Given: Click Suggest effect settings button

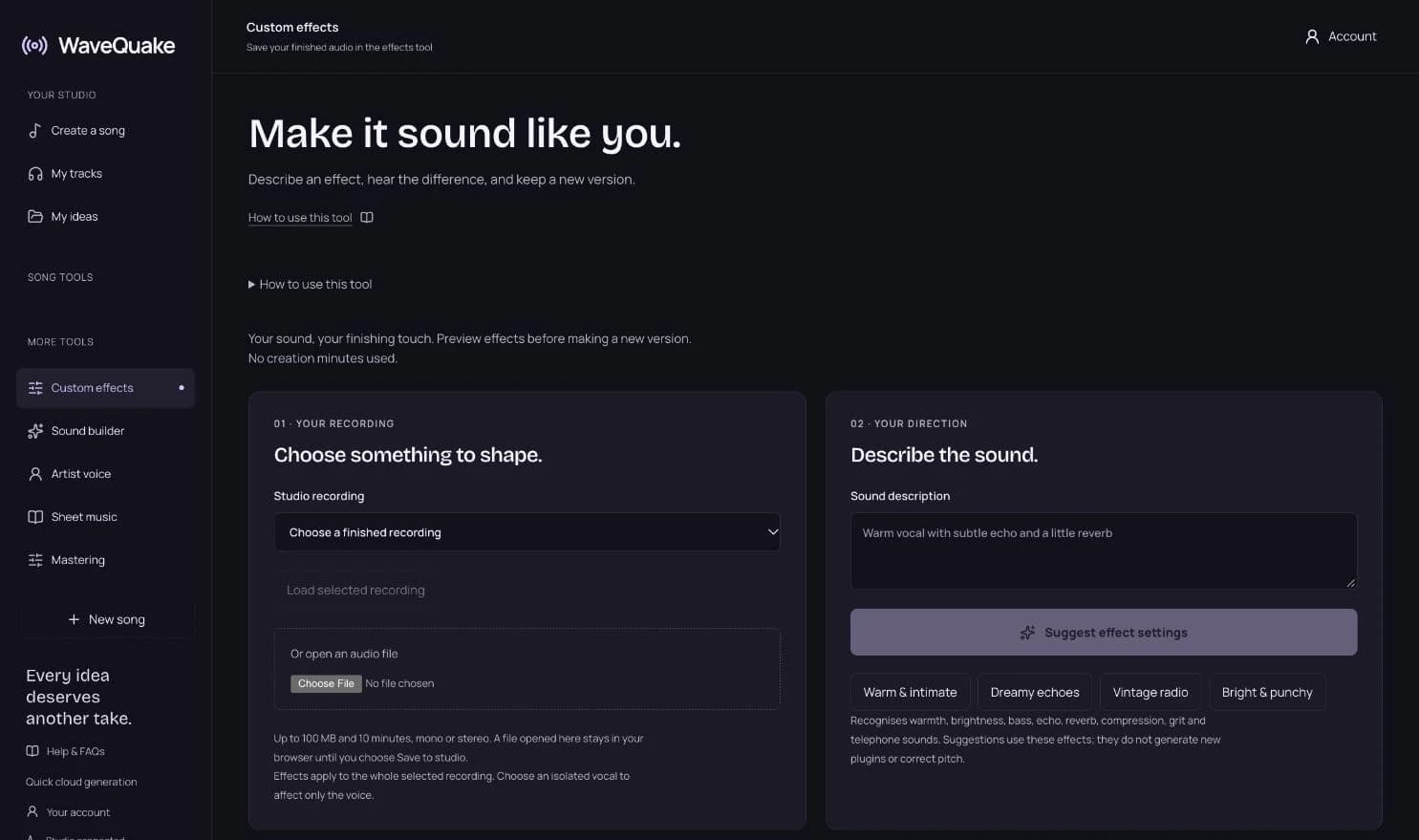Looking at the screenshot, I should pos(1104,633).
